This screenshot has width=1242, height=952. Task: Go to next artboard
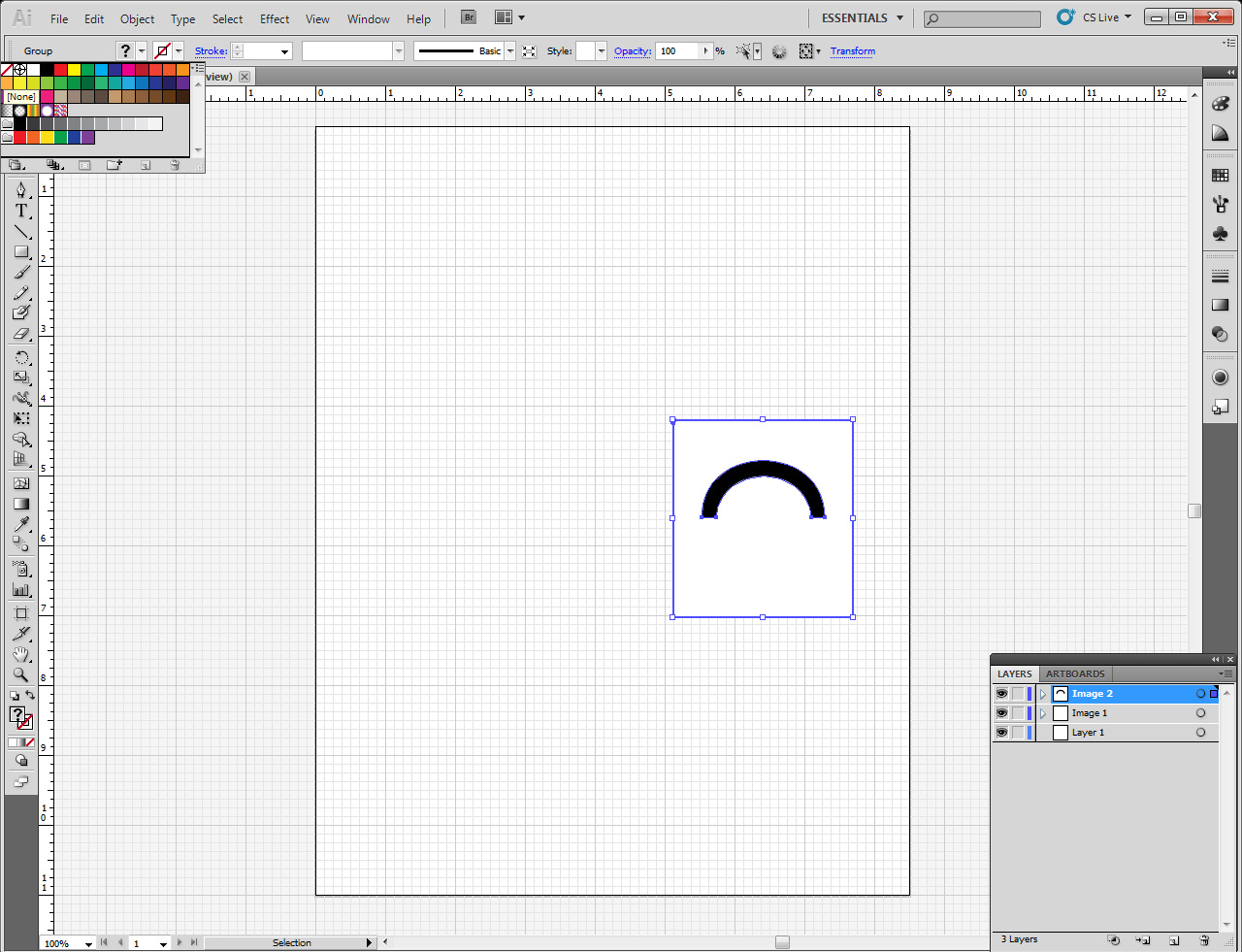180,942
